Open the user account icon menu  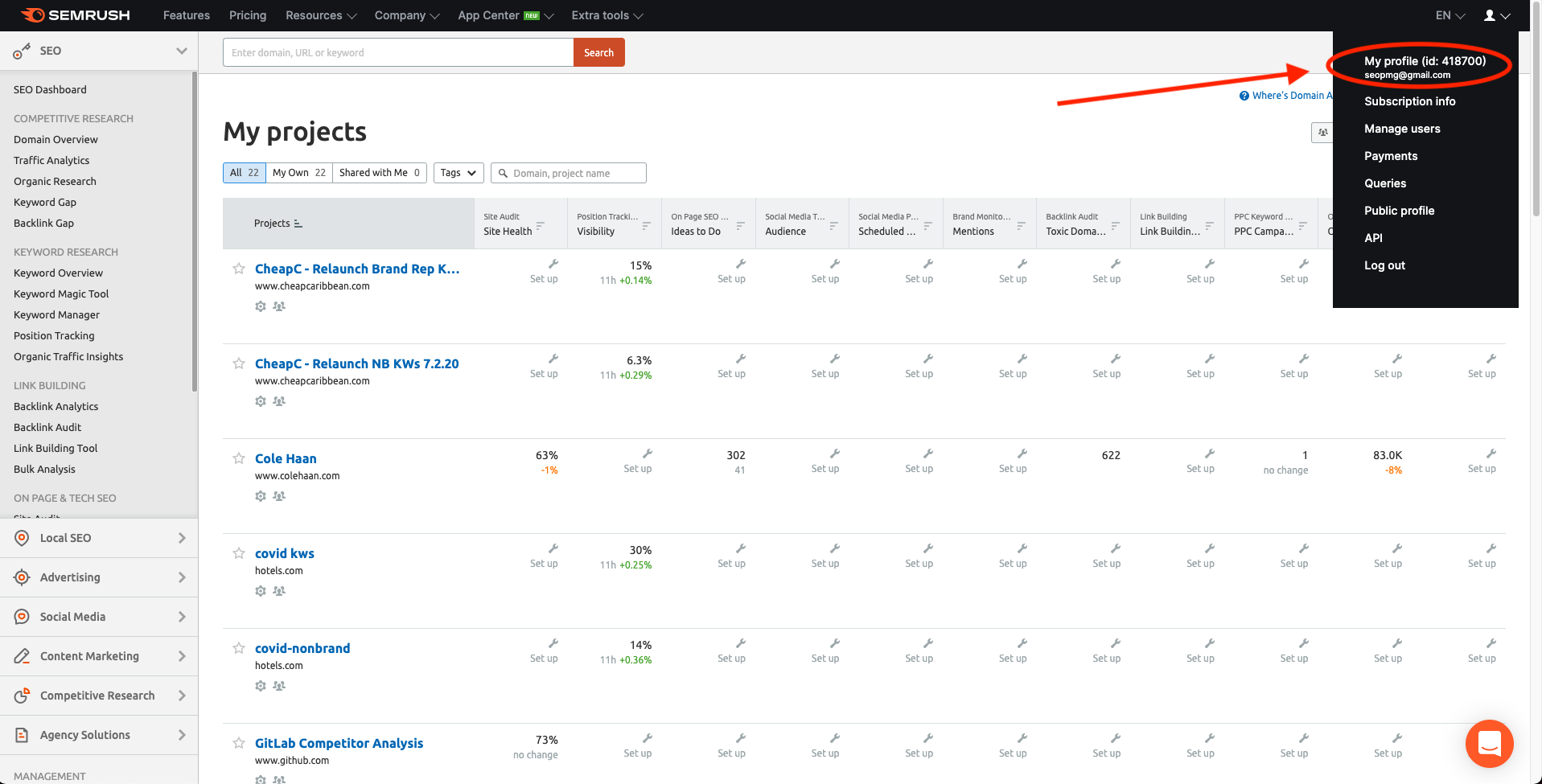point(1495,15)
